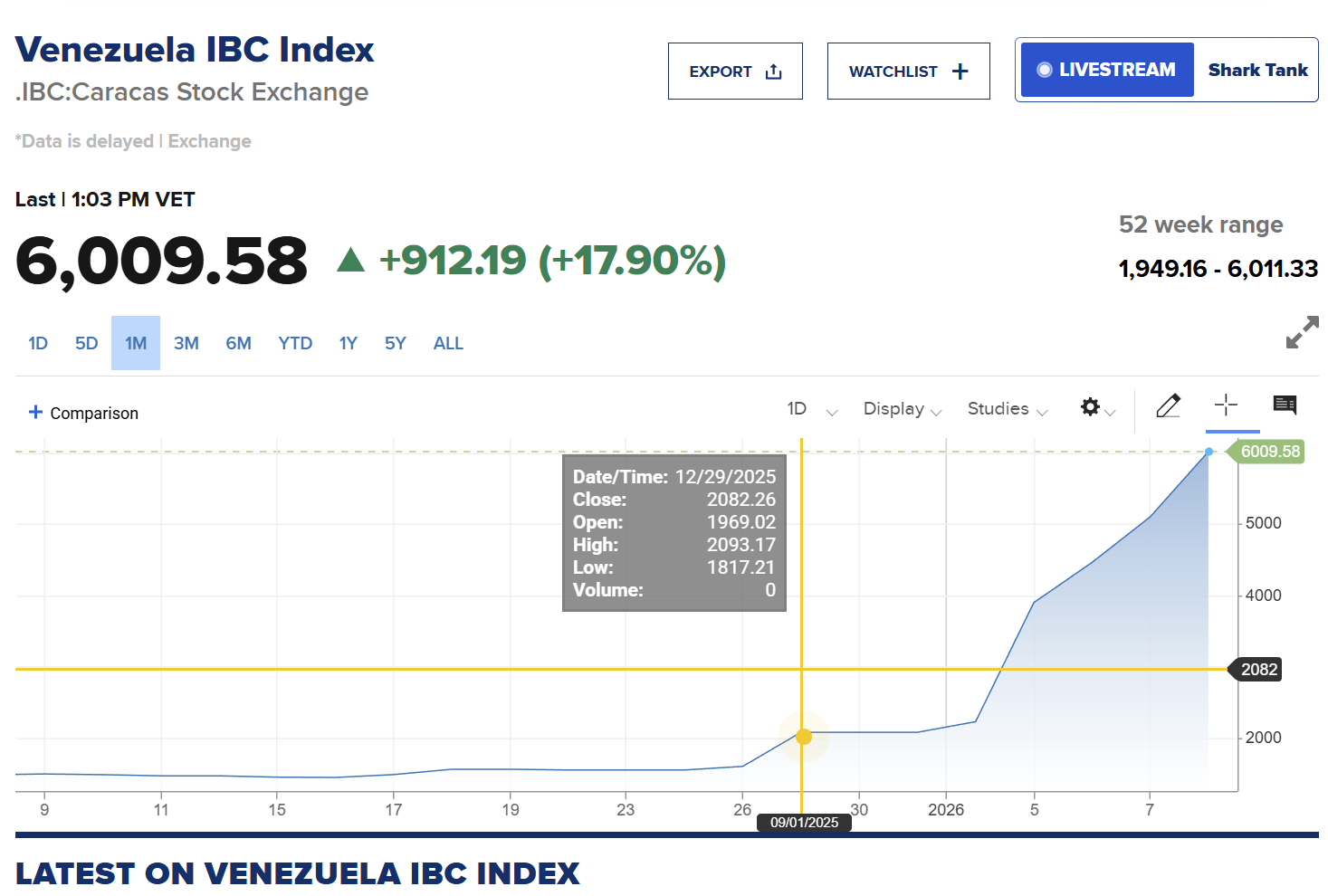The width and height of the screenshot is (1328, 896).
Task: Click the Export share icon
Action: pyautogui.click(x=774, y=71)
